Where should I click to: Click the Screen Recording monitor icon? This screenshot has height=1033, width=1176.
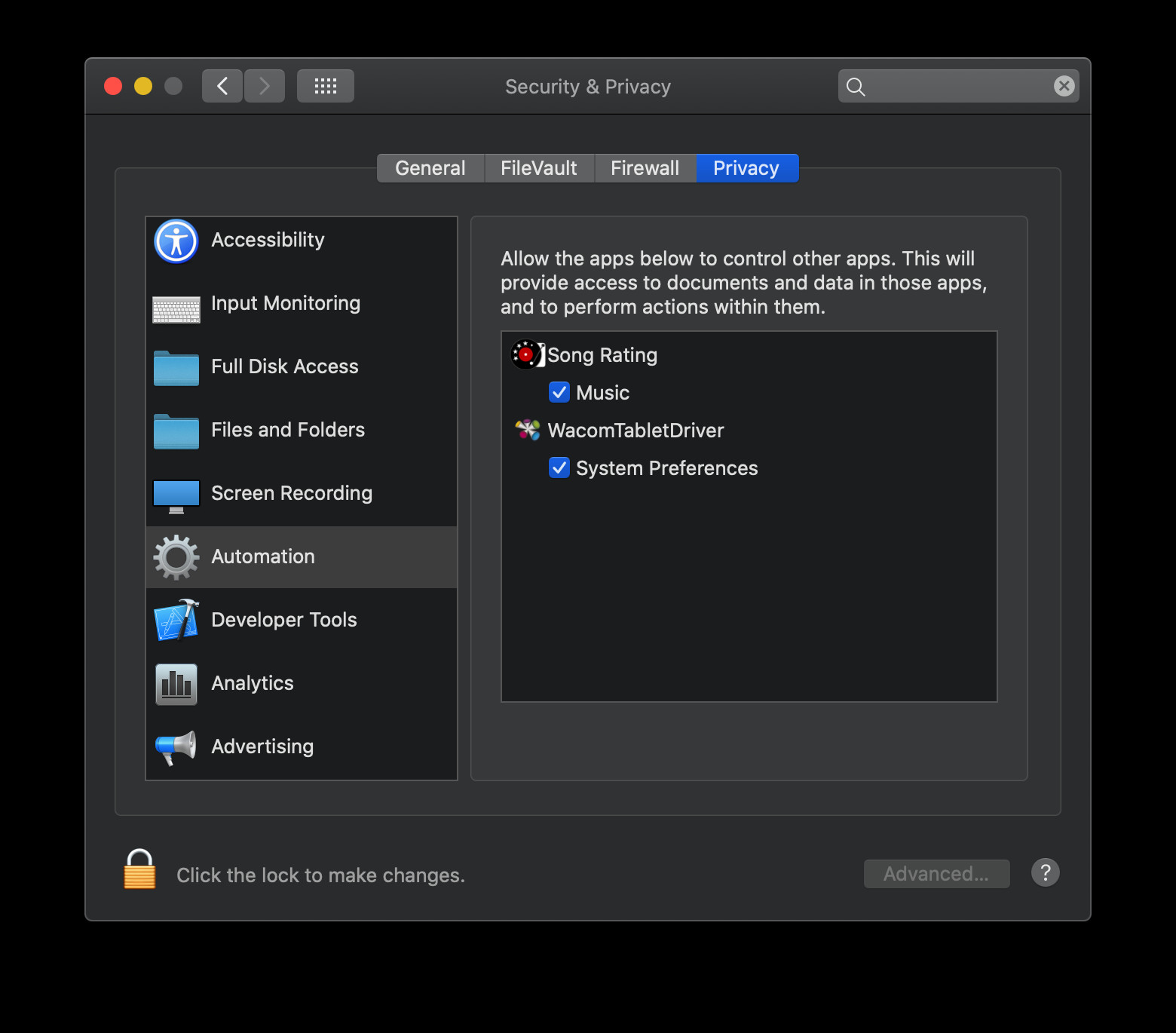click(176, 496)
